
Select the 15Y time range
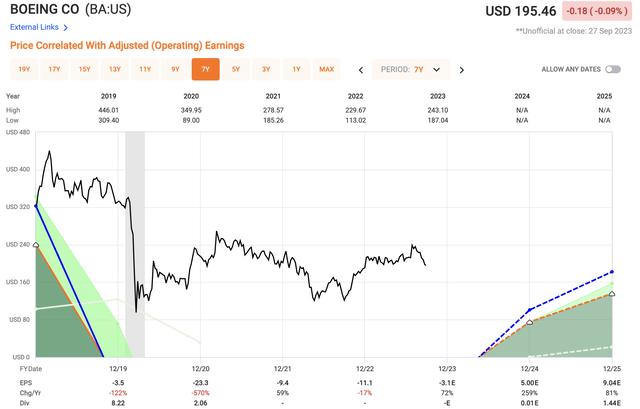point(85,70)
